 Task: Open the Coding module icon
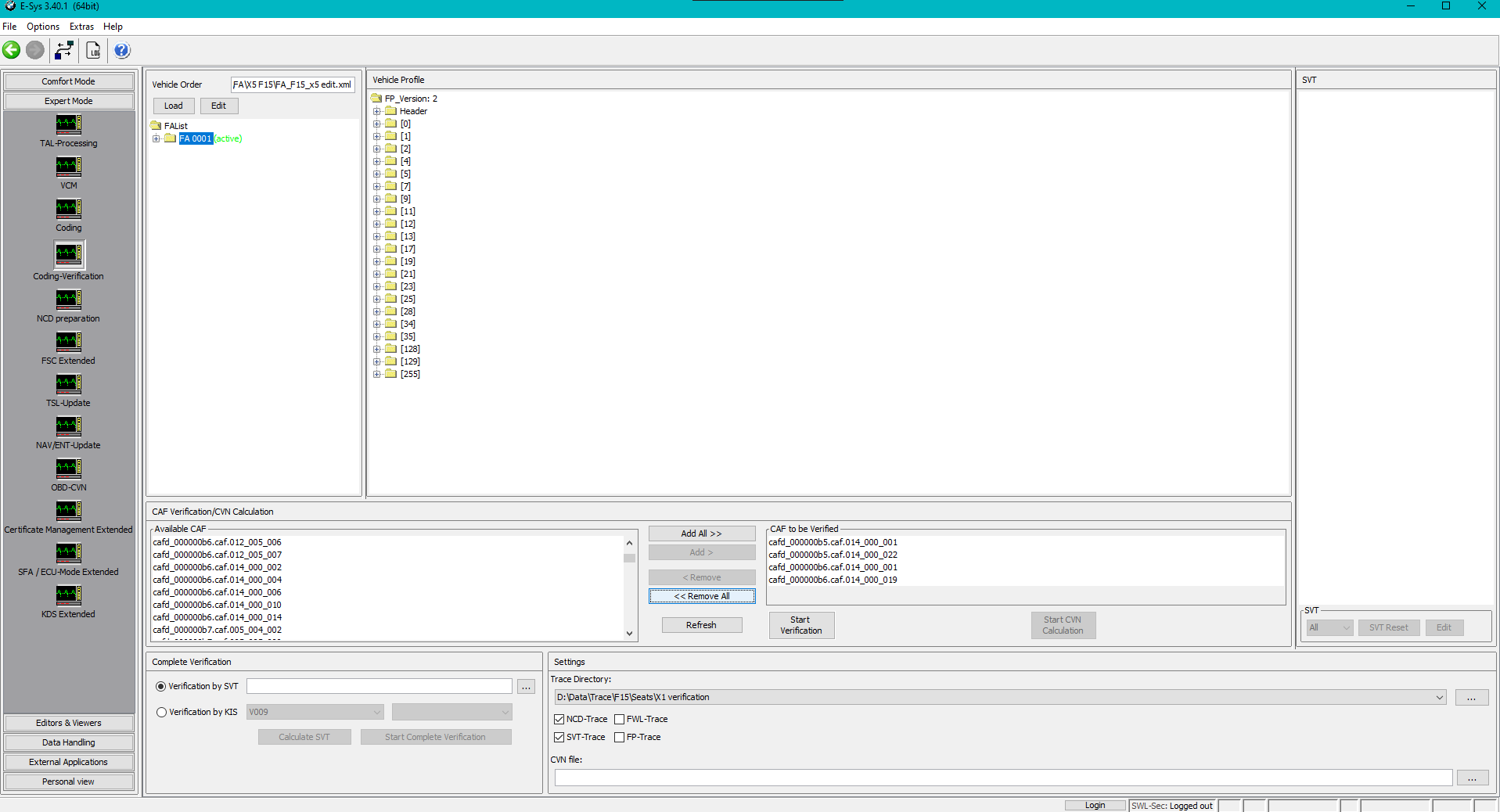tap(69, 209)
